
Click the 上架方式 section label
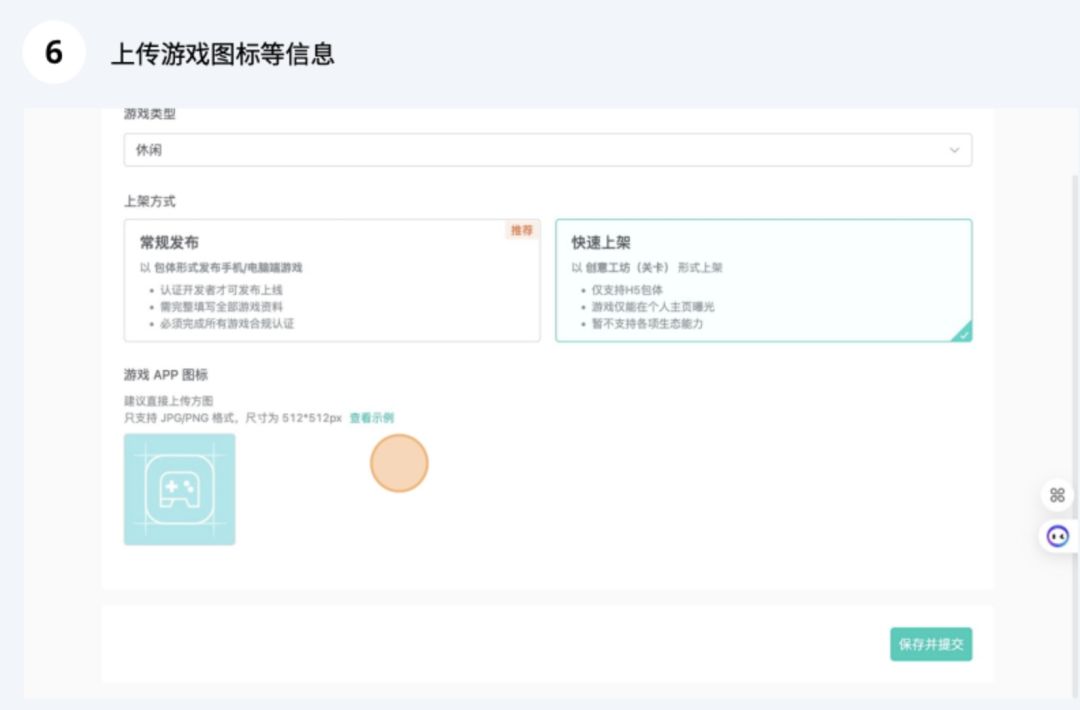point(150,201)
